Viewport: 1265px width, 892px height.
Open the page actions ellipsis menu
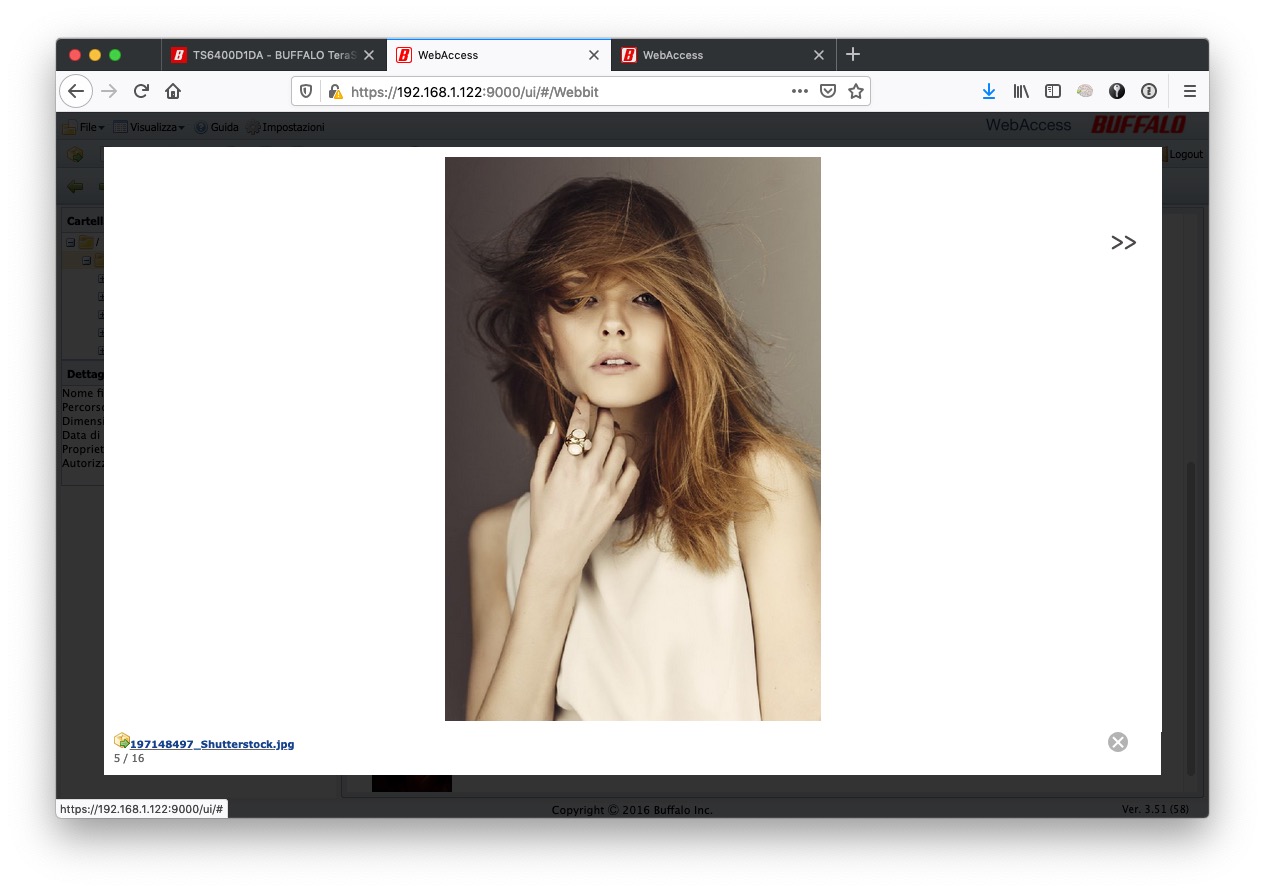799,91
